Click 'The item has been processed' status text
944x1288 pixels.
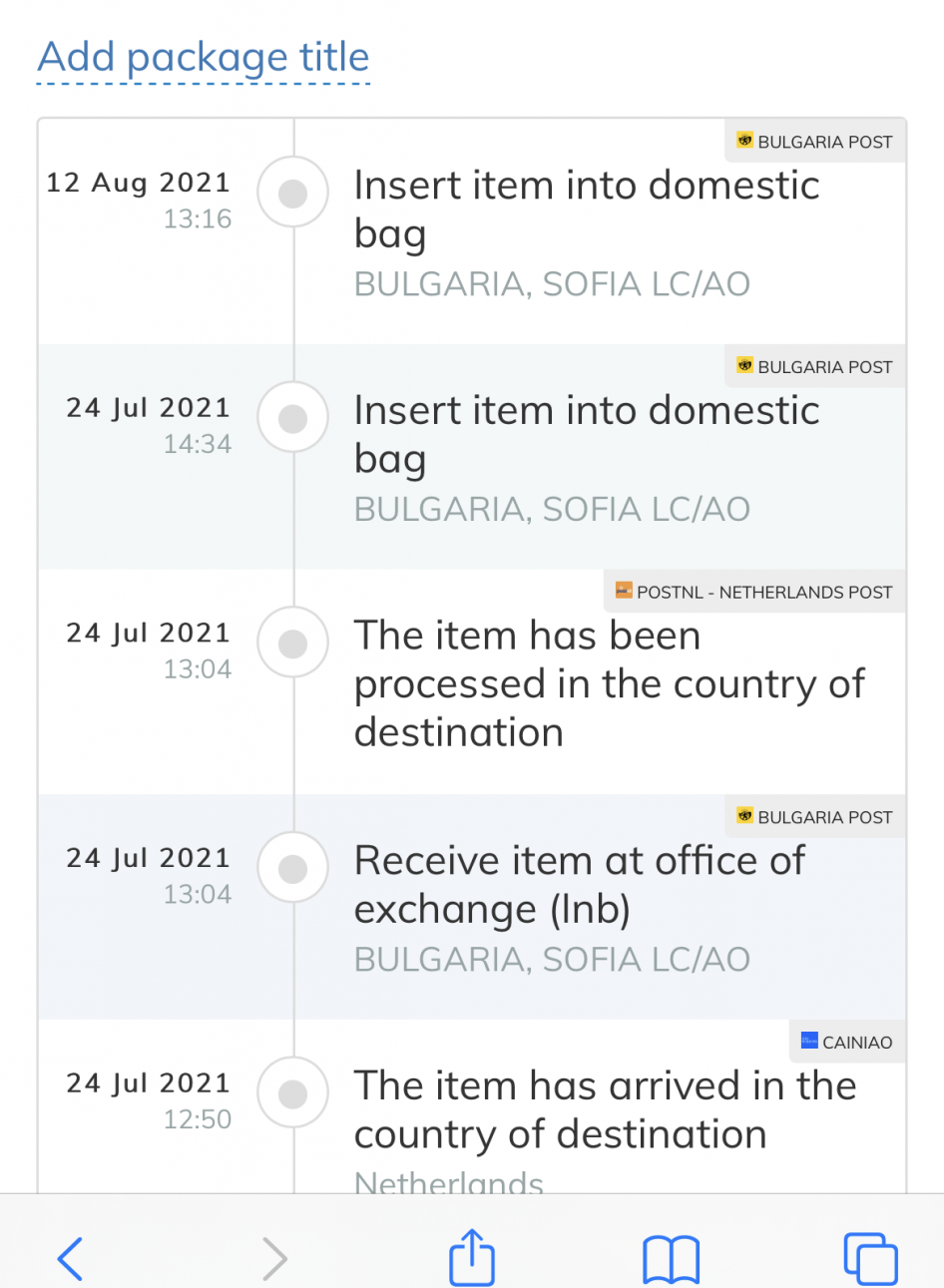coord(609,683)
